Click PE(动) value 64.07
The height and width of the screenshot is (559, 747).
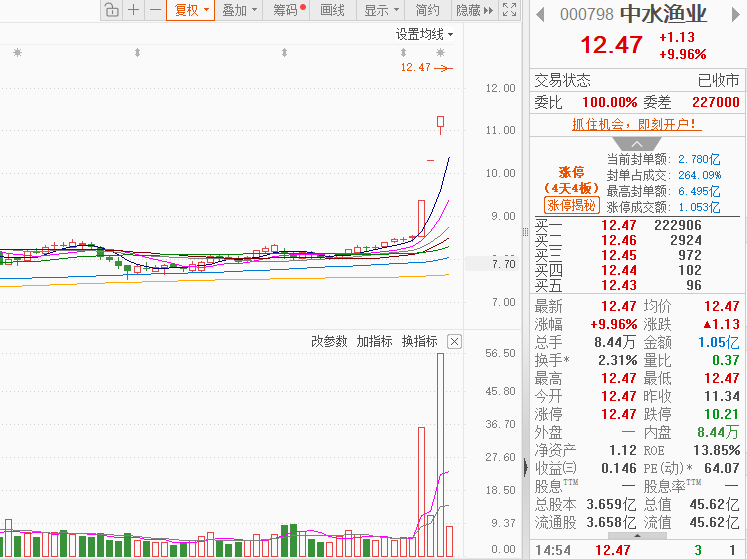[722, 468]
